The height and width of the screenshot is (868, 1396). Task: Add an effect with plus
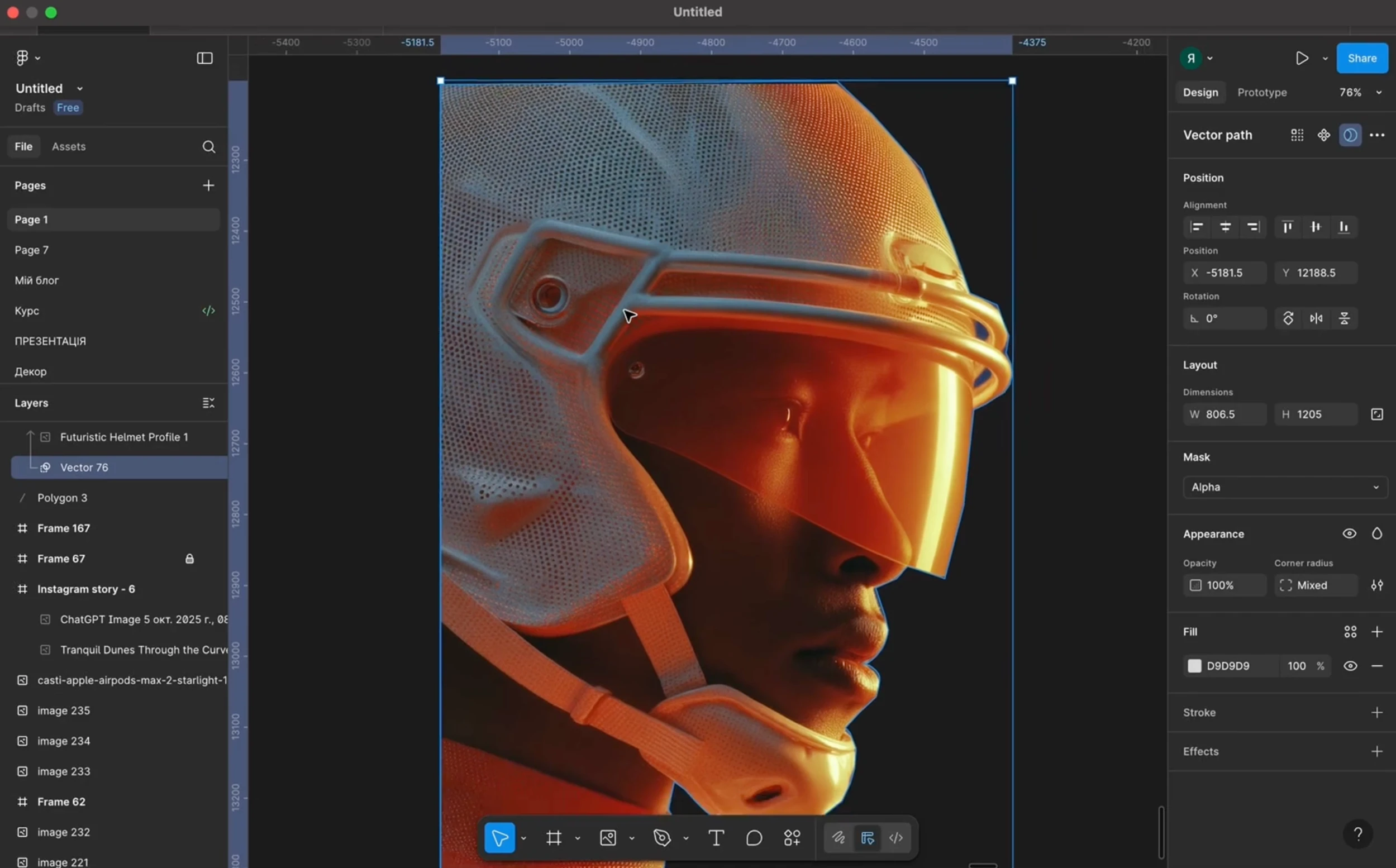[1376, 751]
